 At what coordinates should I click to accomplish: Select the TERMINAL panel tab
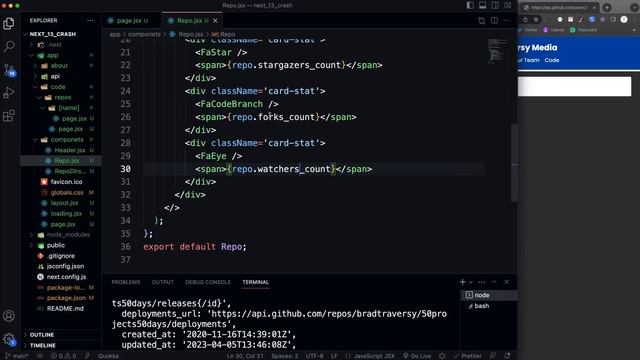[256, 282]
